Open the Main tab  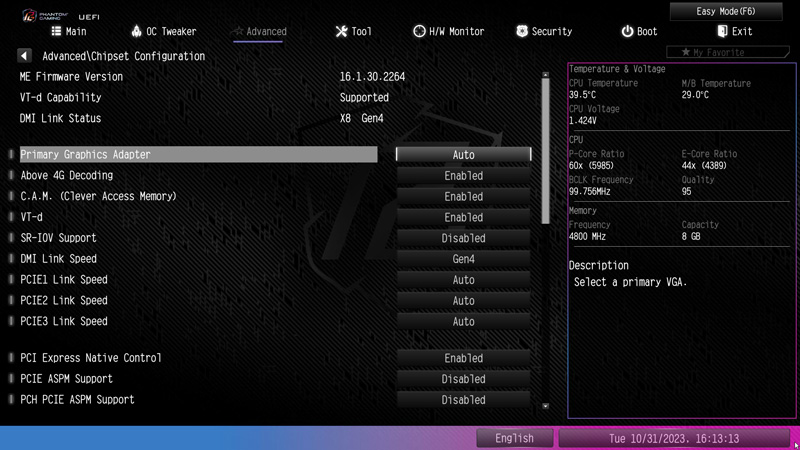[x=69, y=32]
